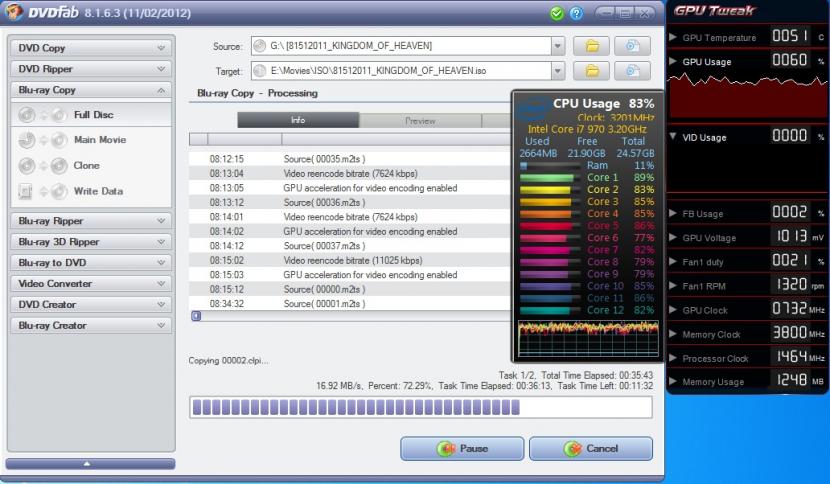
Task: Open the blue help question mark icon
Action: [x=576, y=13]
